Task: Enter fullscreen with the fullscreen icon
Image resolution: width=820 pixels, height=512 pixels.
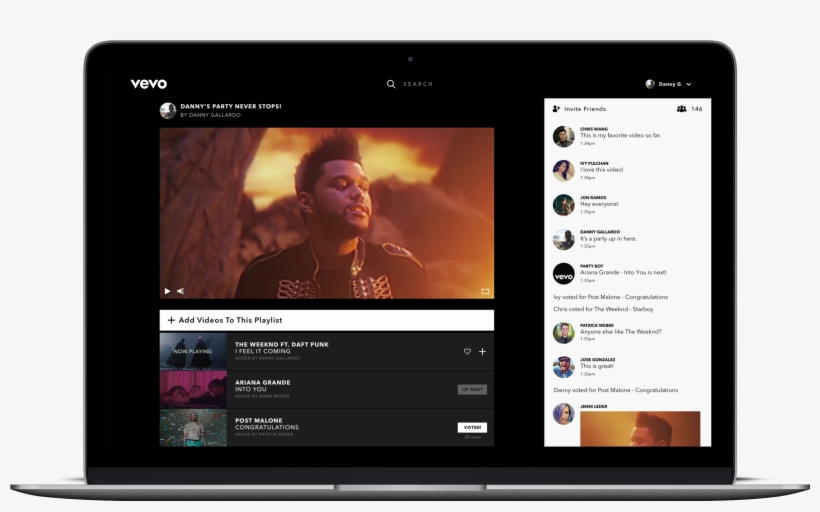Action: (485, 291)
